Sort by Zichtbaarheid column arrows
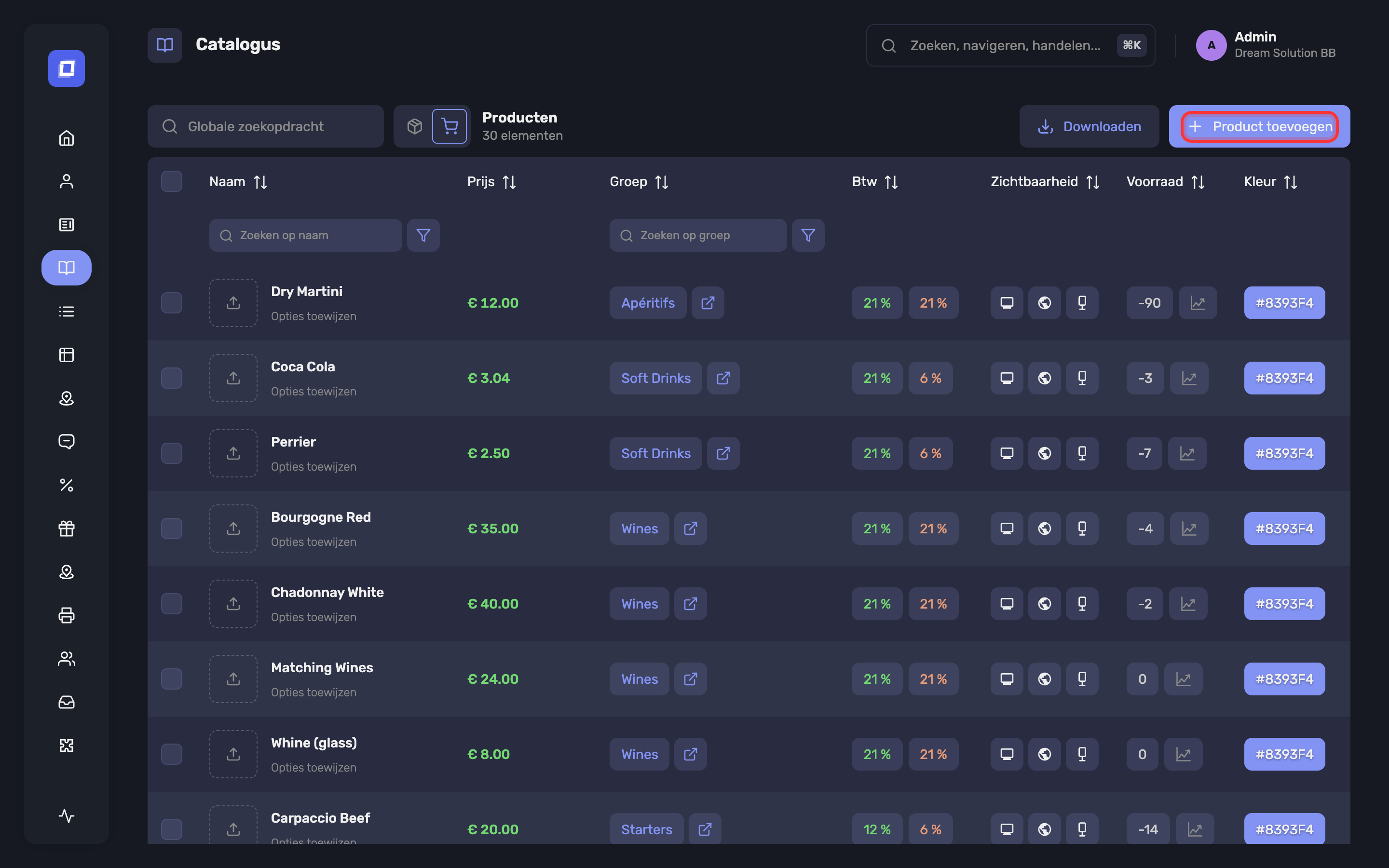Image resolution: width=1389 pixels, height=868 pixels. pyautogui.click(x=1093, y=182)
